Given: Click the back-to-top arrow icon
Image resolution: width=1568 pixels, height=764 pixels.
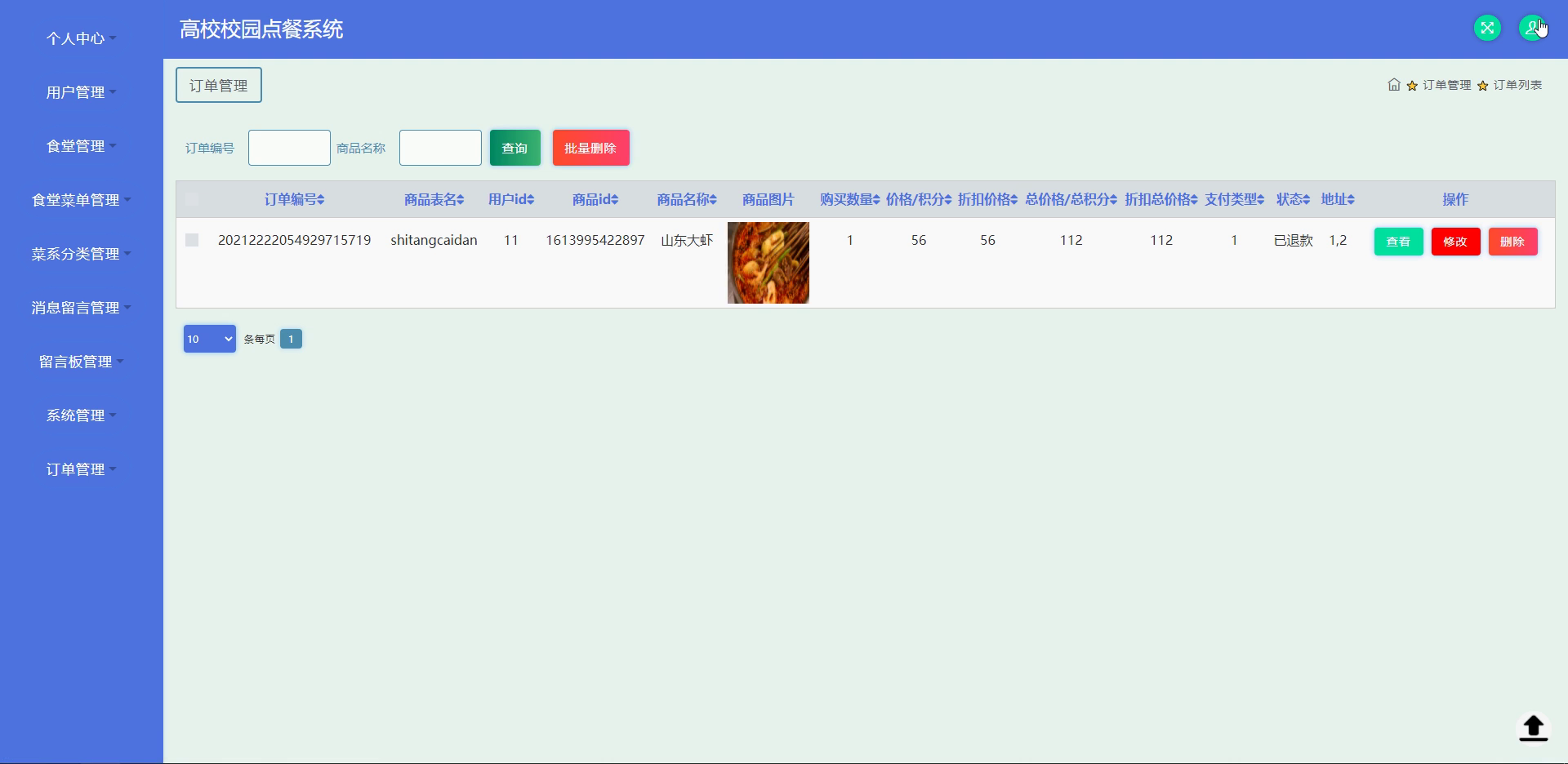Looking at the screenshot, I should pos(1533,727).
